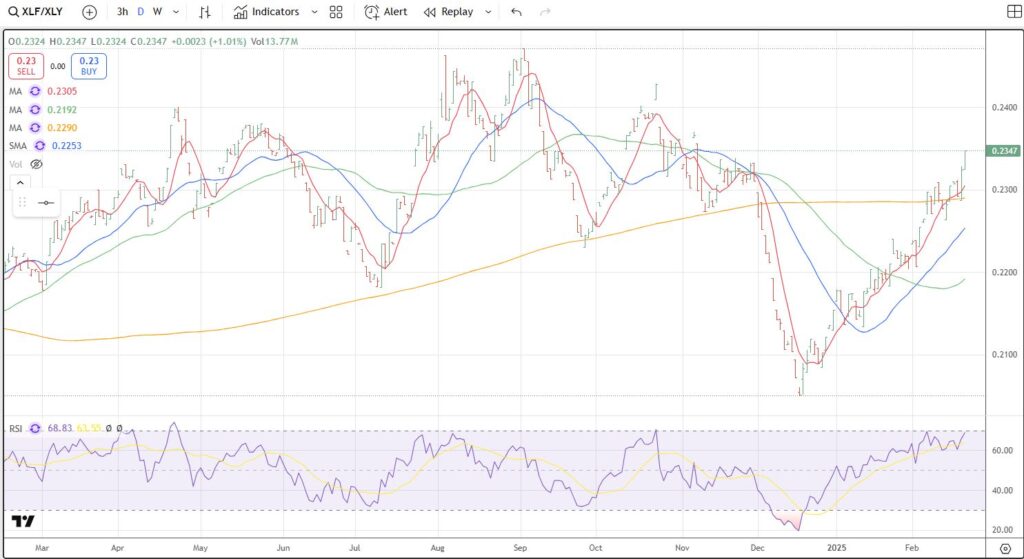Select the red MA value 0.2305
The height and width of the screenshot is (559, 1024).
(x=63, y=91)
